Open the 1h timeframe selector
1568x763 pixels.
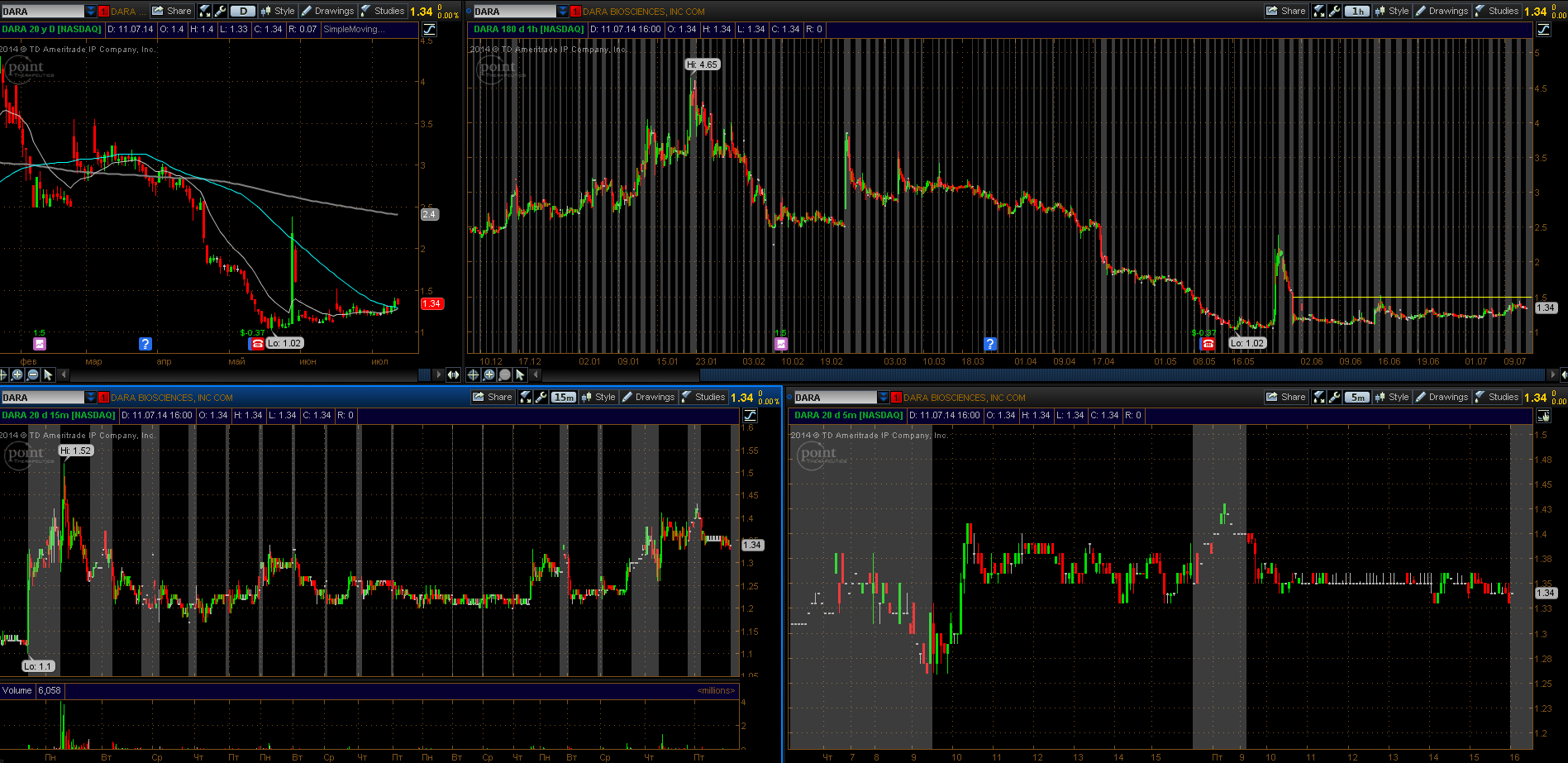[x=1357, y=11]
